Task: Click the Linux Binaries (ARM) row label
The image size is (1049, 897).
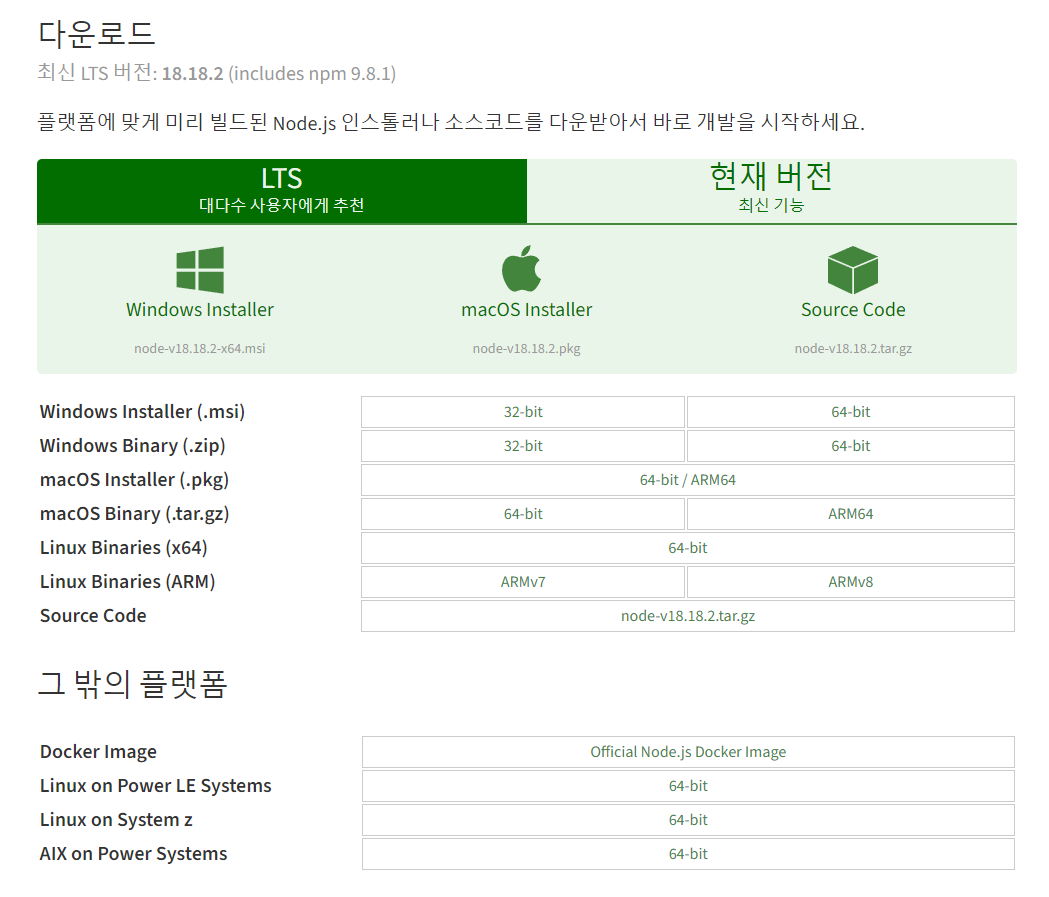Action: pos(127,582)
